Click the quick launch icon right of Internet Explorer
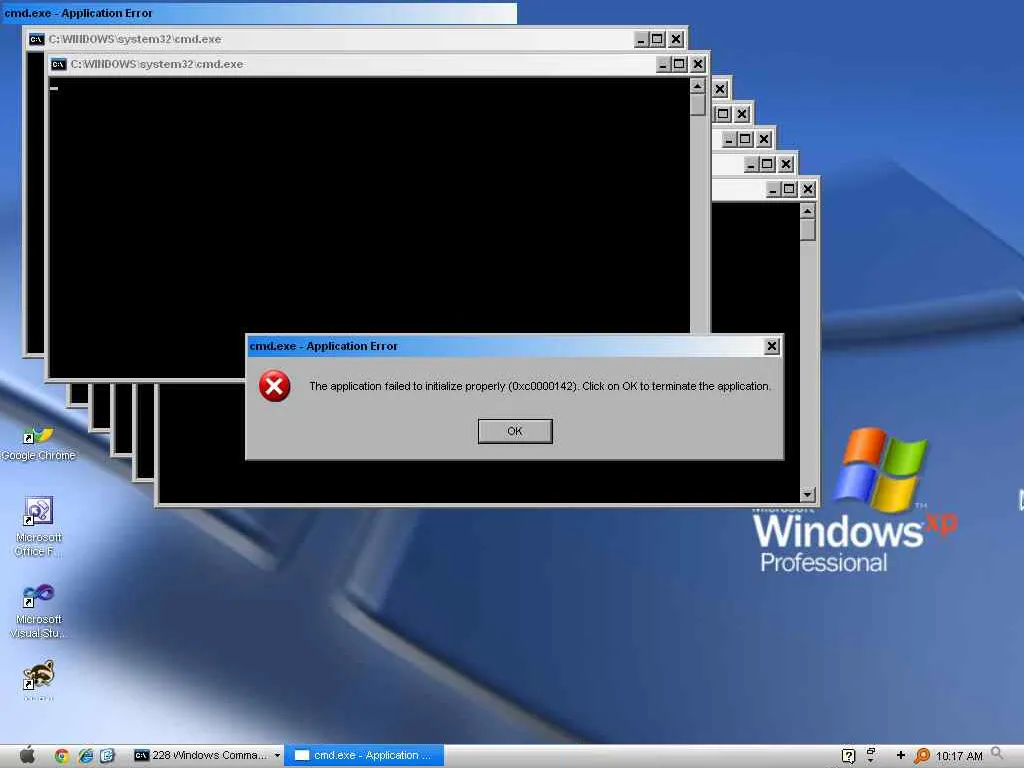 pos(107,756)
